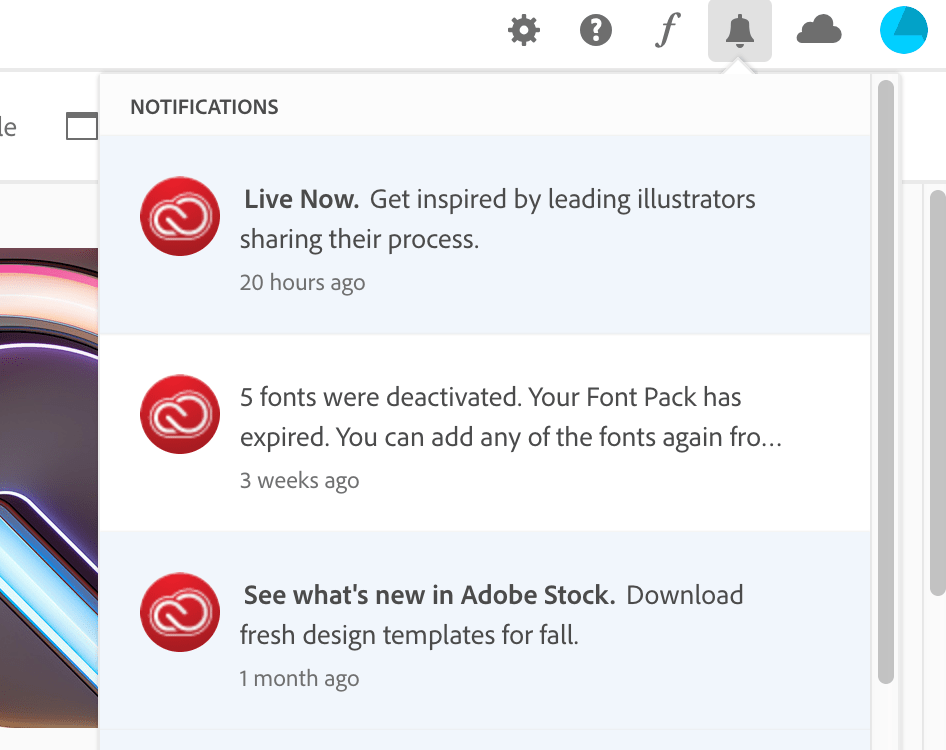This screenshot has height=750, width=946.
Task: Click Creative Cloud logo beside Live Now
Action: click(x=180, y=216)
